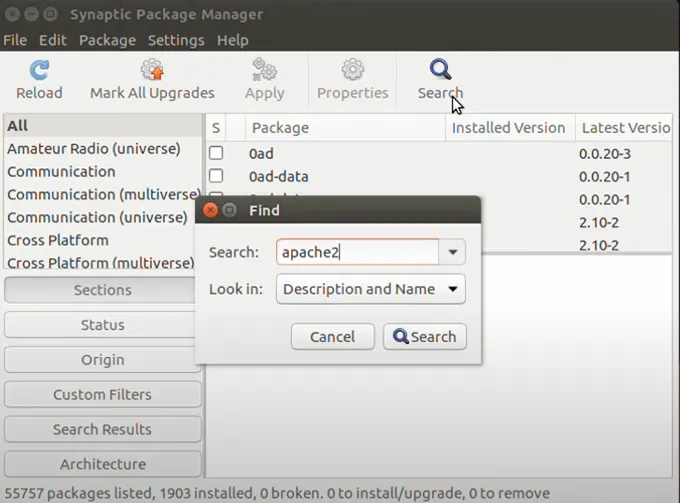Open the search history dropdown arrow
This screenshot has width=680, height=503.
[452, 252]
